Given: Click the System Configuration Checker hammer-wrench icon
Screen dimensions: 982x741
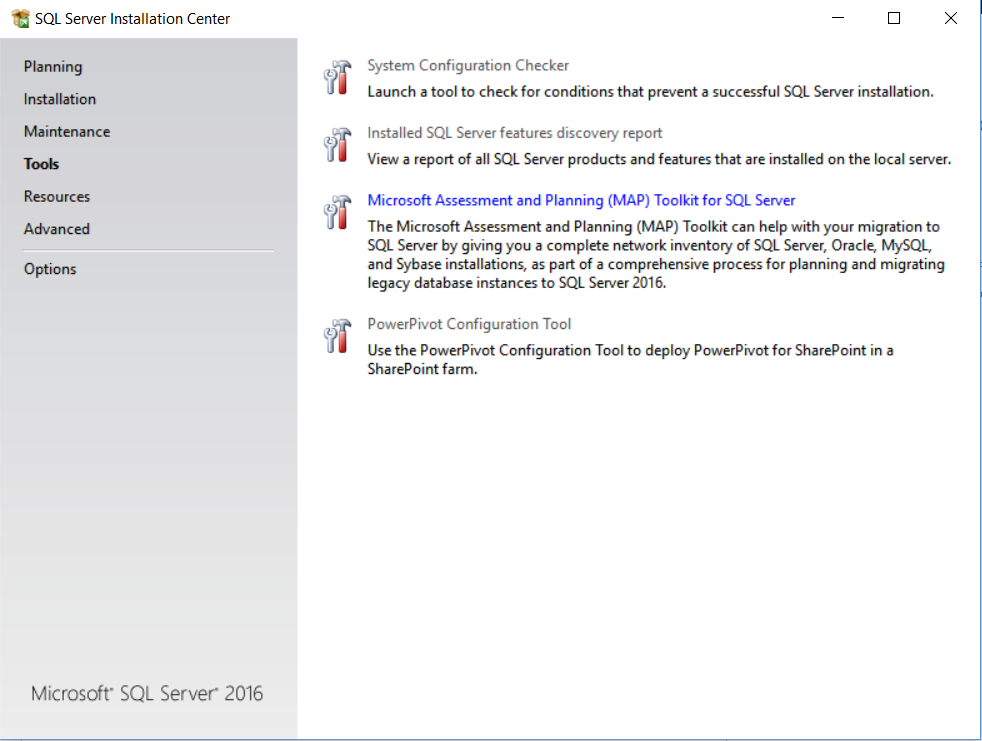Looking at the screenshot, I should click(x=338, y=78).
